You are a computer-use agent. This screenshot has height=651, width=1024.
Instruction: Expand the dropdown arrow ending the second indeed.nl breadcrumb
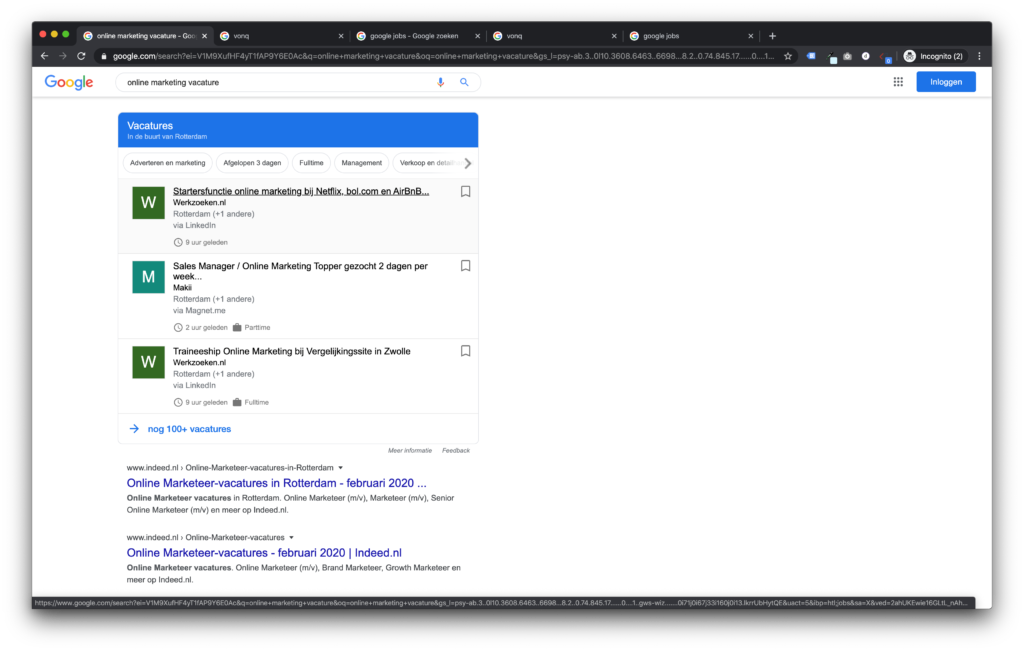click(x=291, y=538)
